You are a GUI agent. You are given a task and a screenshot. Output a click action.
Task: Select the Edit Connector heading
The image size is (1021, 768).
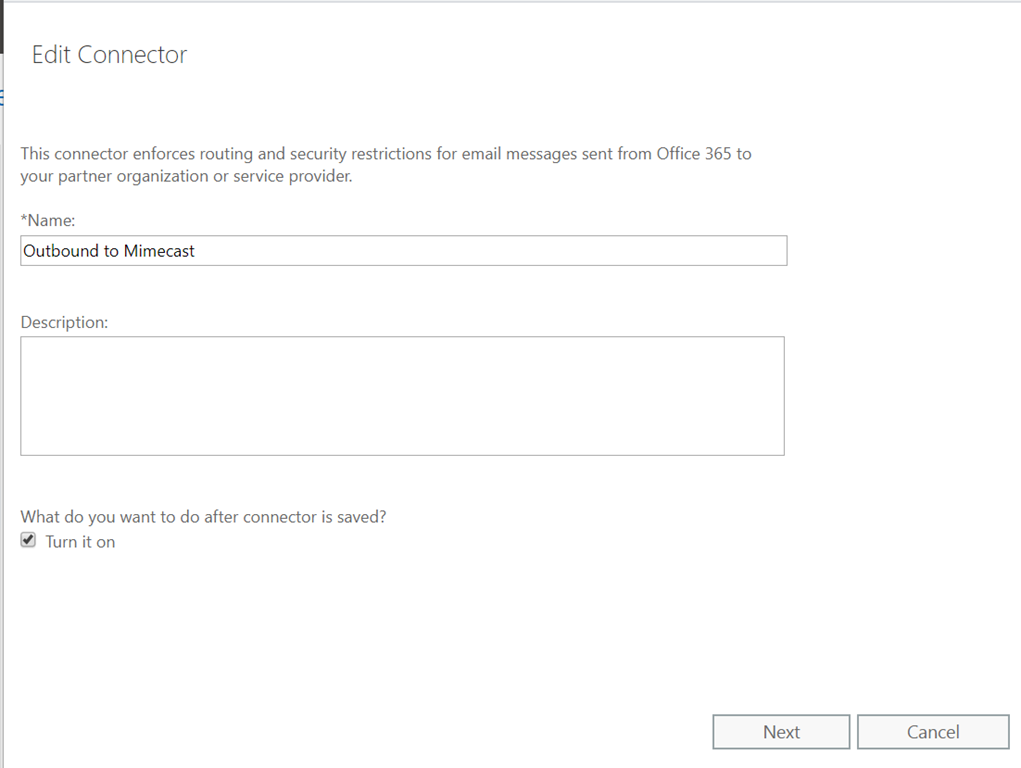109,55
